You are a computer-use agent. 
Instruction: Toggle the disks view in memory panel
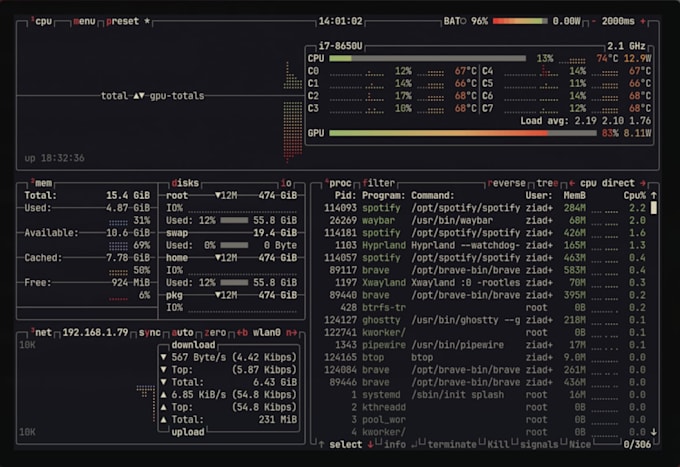pos(185,183)
